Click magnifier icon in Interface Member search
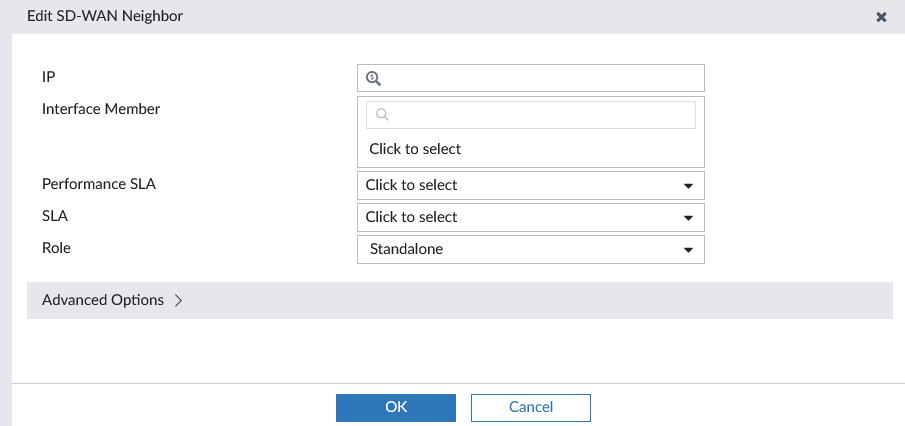905x426 pixels. [381, 115]
